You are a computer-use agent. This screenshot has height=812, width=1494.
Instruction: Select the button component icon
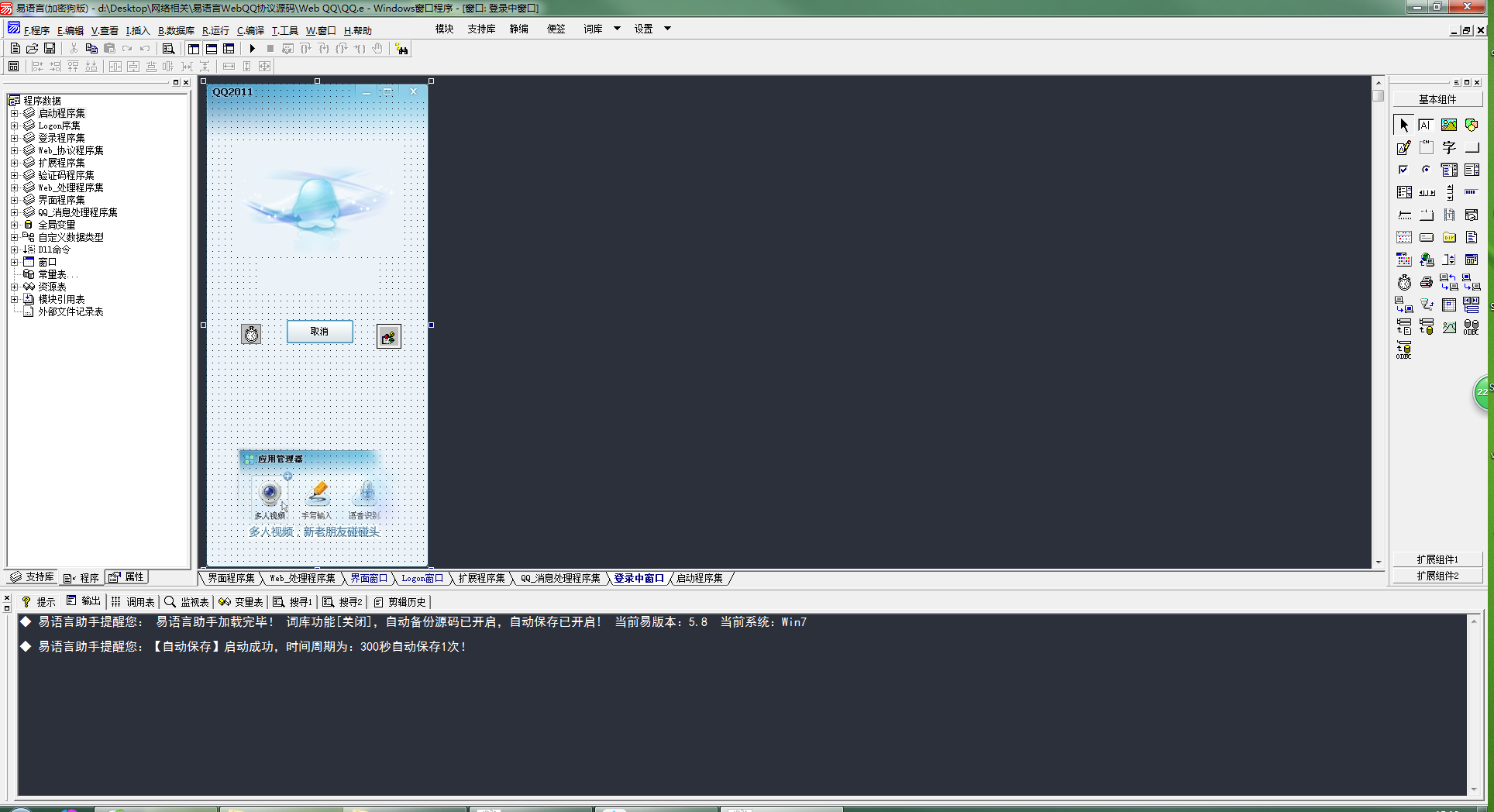click(x=1472, y=147)
